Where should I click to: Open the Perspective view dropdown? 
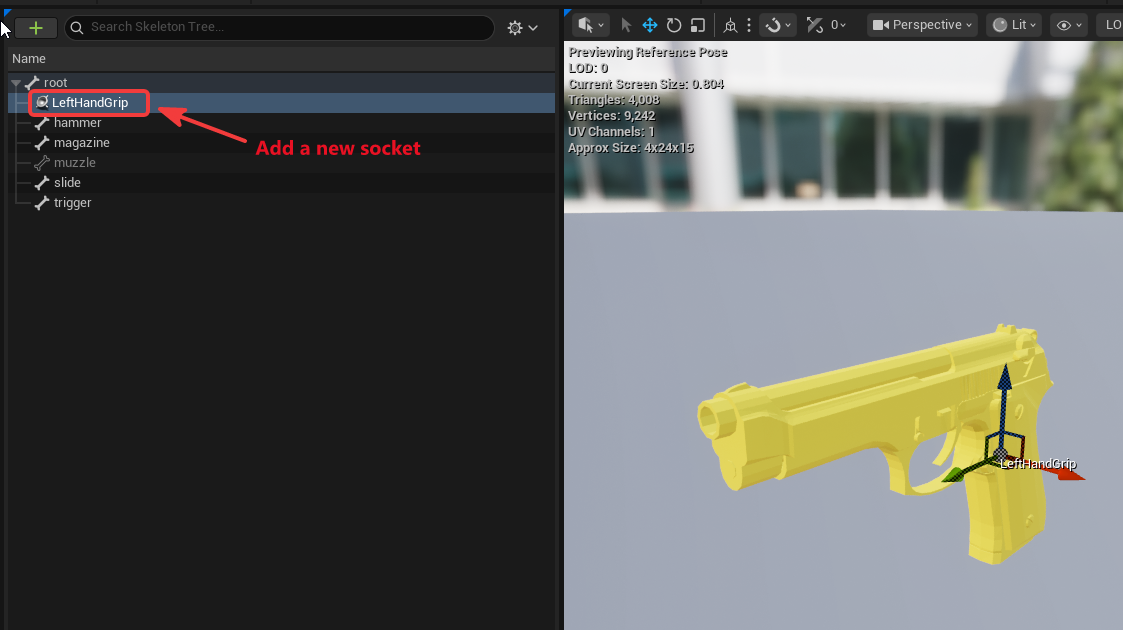[922, 25]
